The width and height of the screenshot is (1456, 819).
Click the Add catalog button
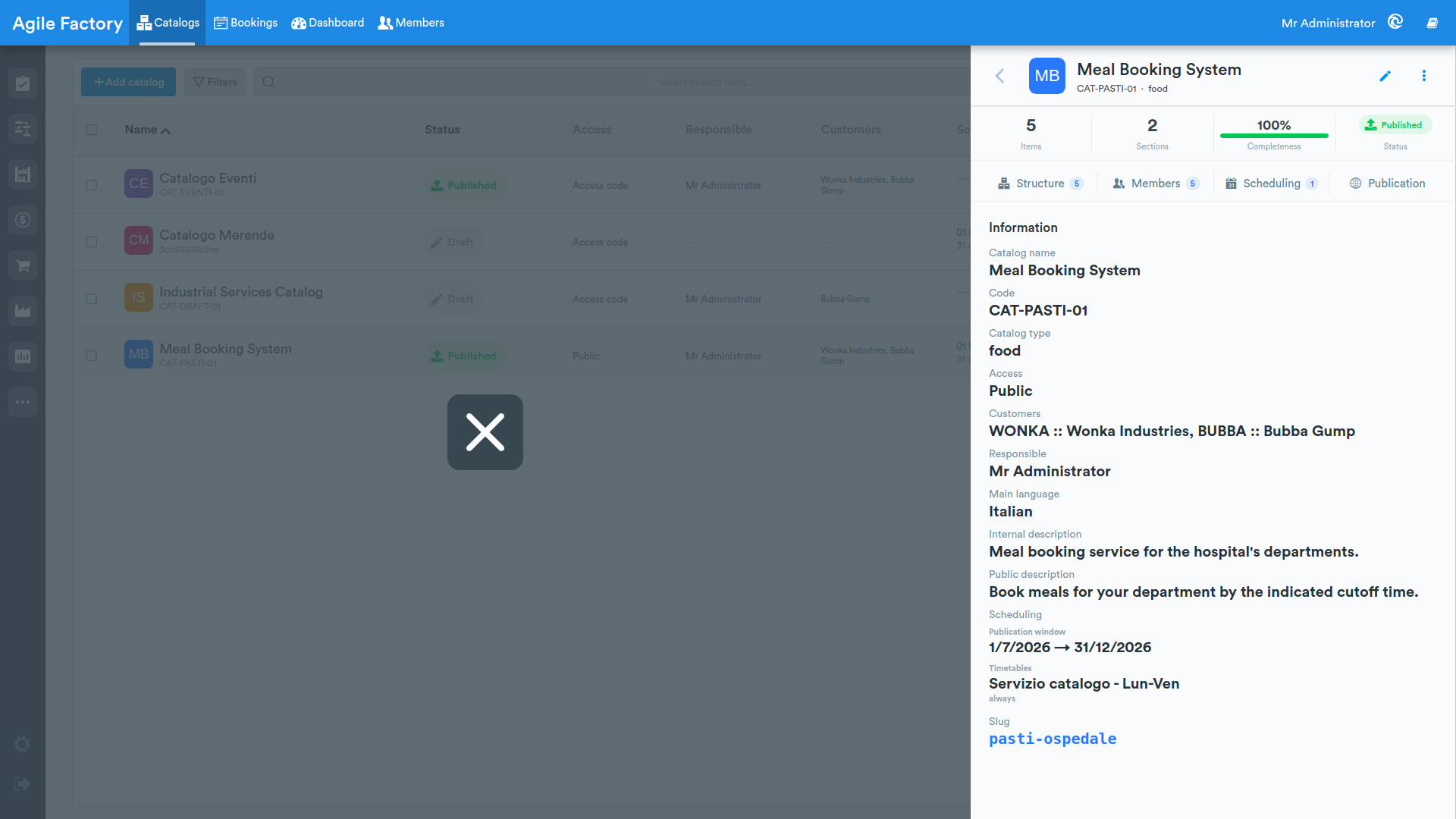tap(128, 82)
